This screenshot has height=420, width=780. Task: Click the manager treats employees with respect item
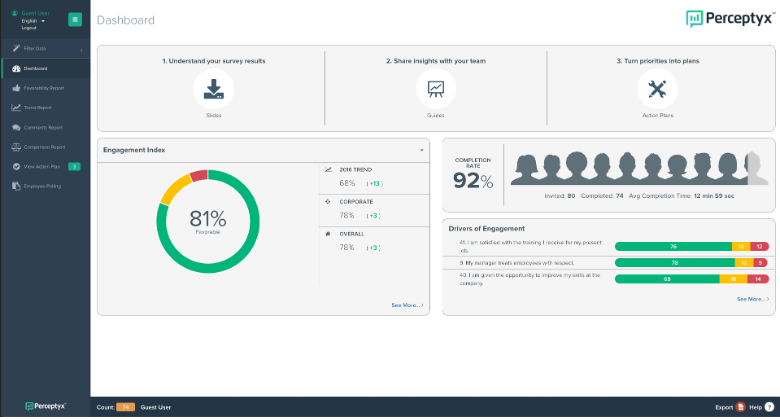(x=516, y=263)
